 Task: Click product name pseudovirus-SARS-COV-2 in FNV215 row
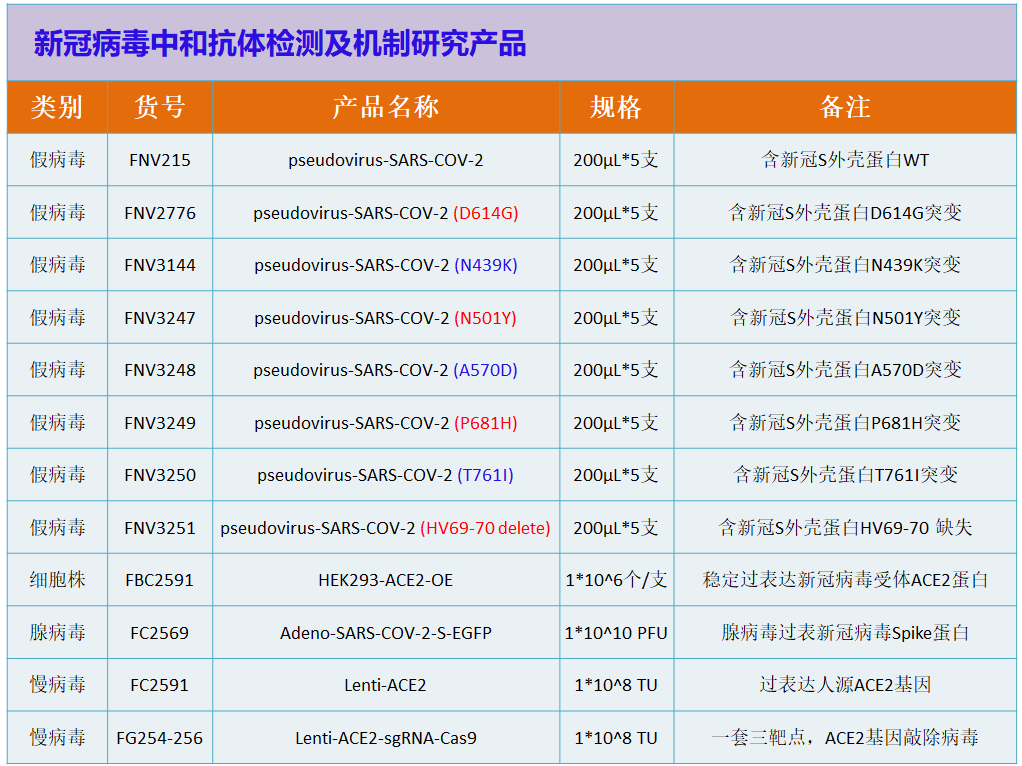coord(386,160)
